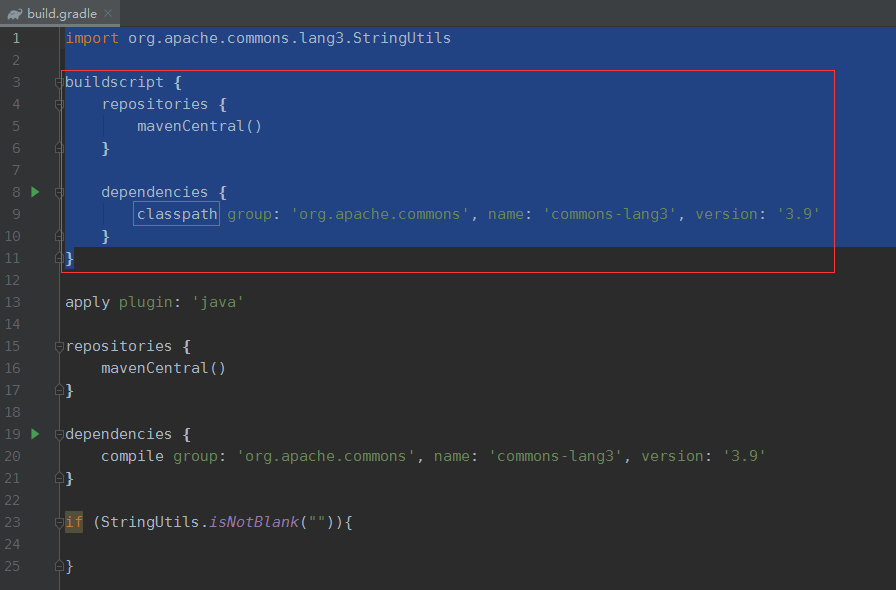Click the highlighted classpath keyword
The height and width of the screenshot is (590, 896).
(177, 214)
